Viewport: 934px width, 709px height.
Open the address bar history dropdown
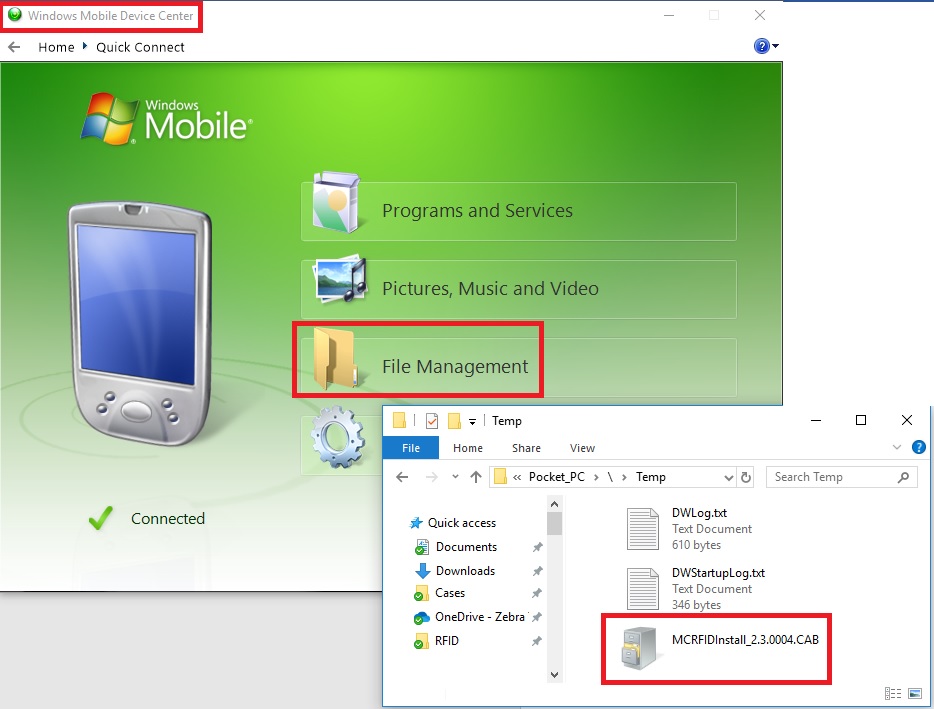click(728, 477)
